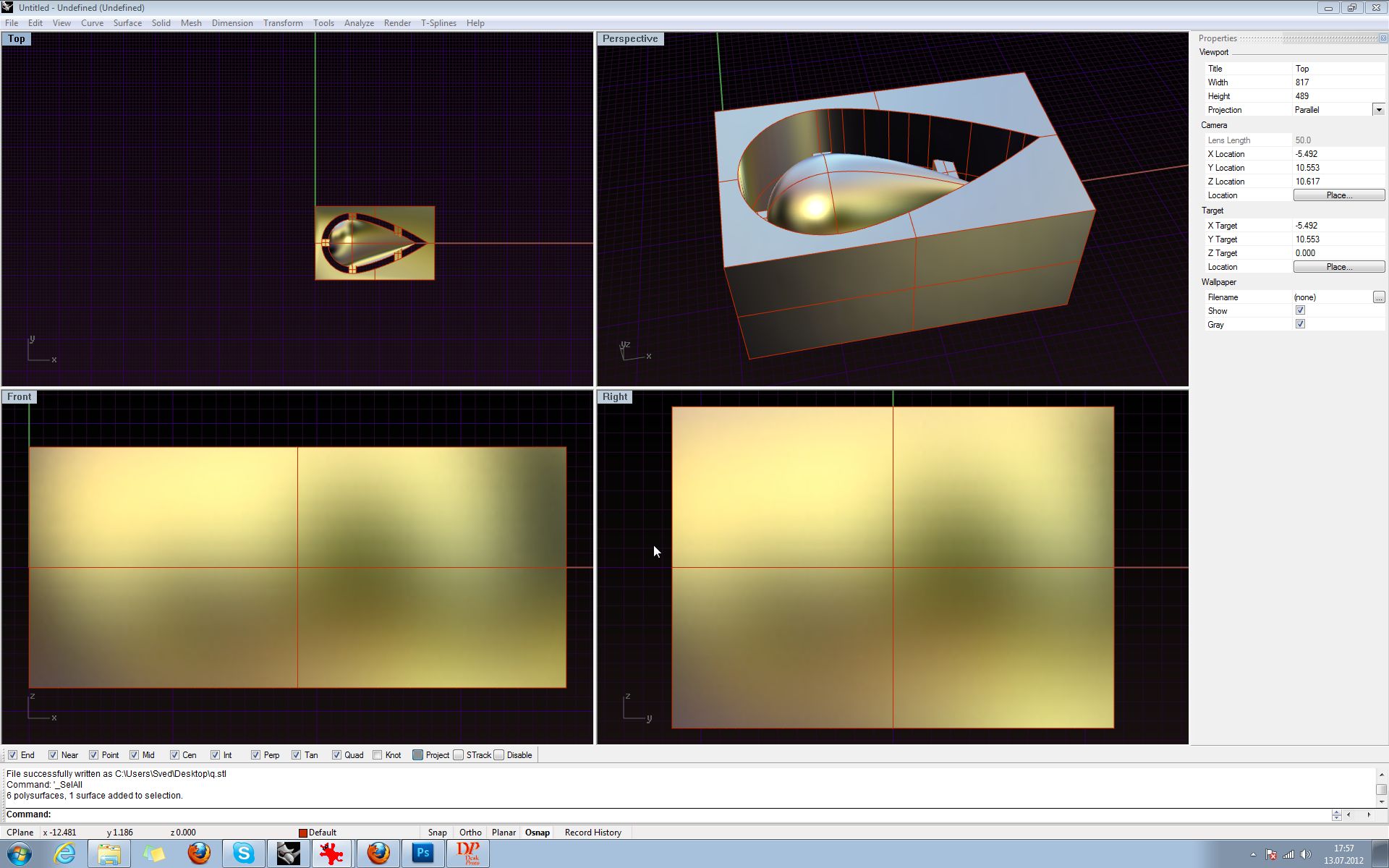Toggle the Knot osnap checkbox
1389x868 pixels.
(378, 755)
